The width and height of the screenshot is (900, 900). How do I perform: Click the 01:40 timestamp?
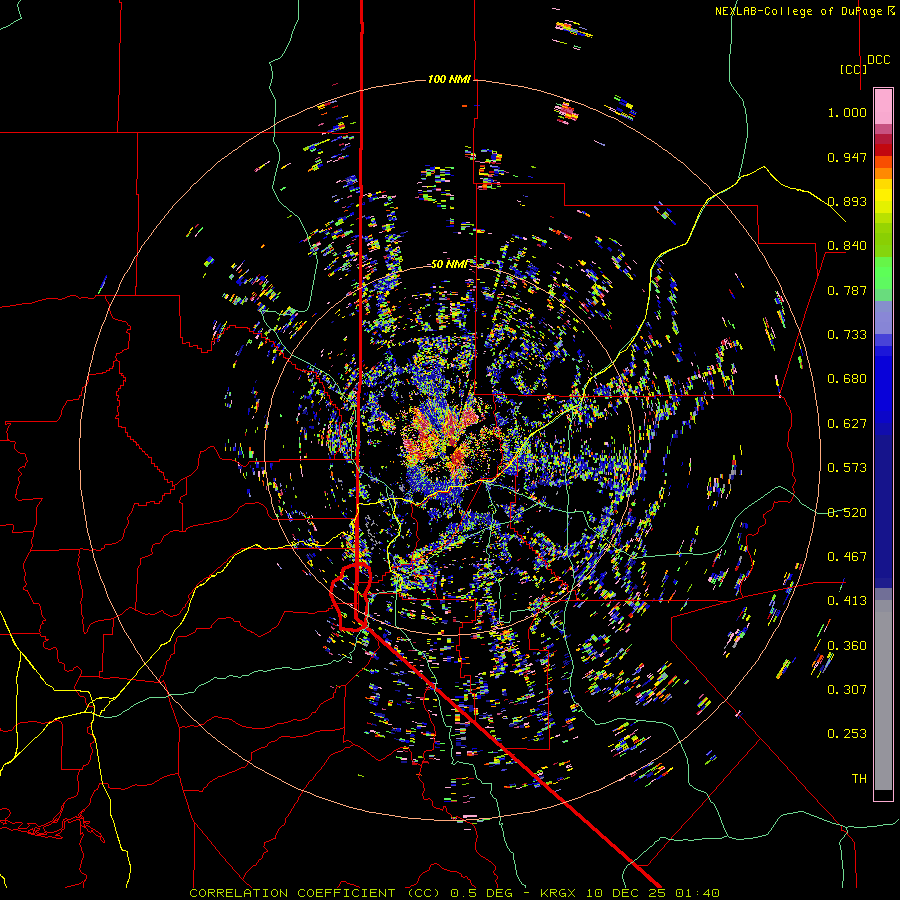[x=697, y=893]
